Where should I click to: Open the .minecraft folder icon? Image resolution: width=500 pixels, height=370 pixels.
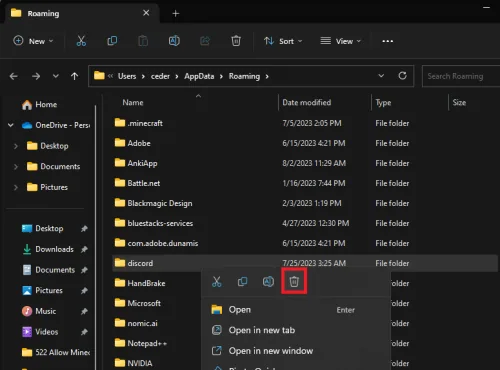pyautogui.click(x=120, y=123)
